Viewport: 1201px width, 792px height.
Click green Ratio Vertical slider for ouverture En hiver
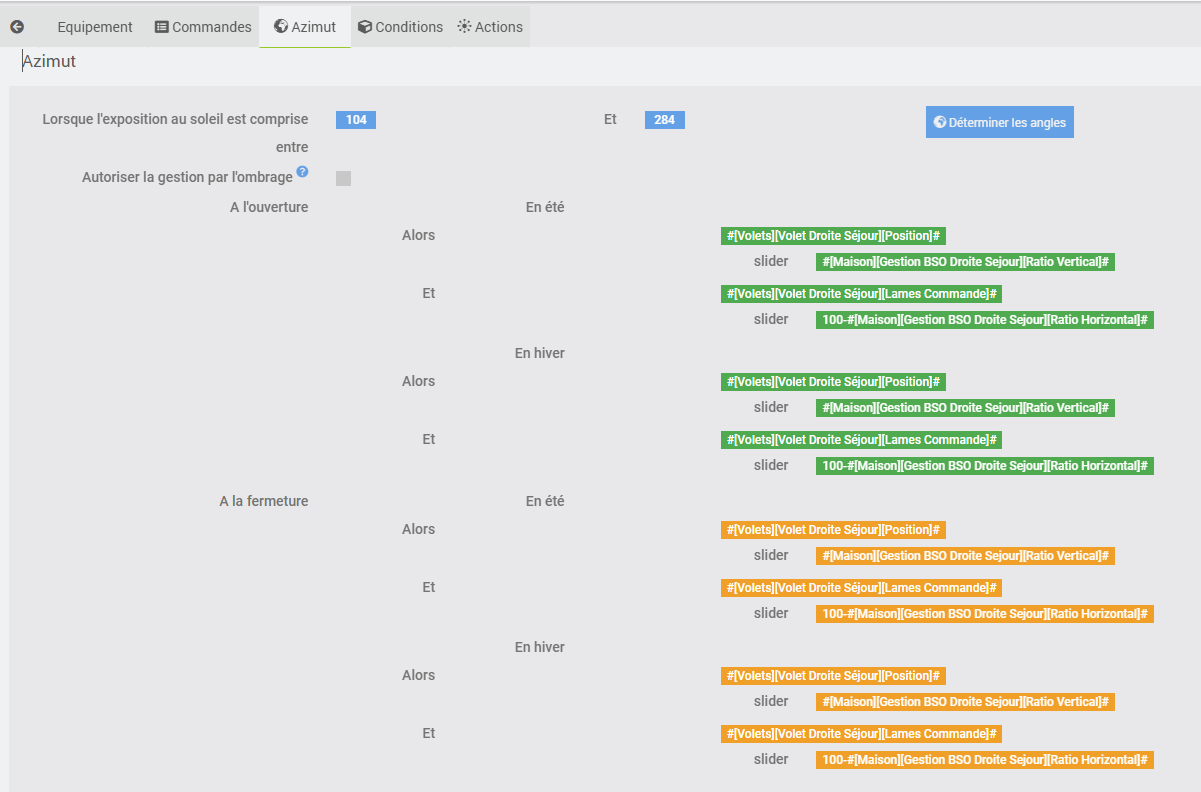(x=965, y=408)
